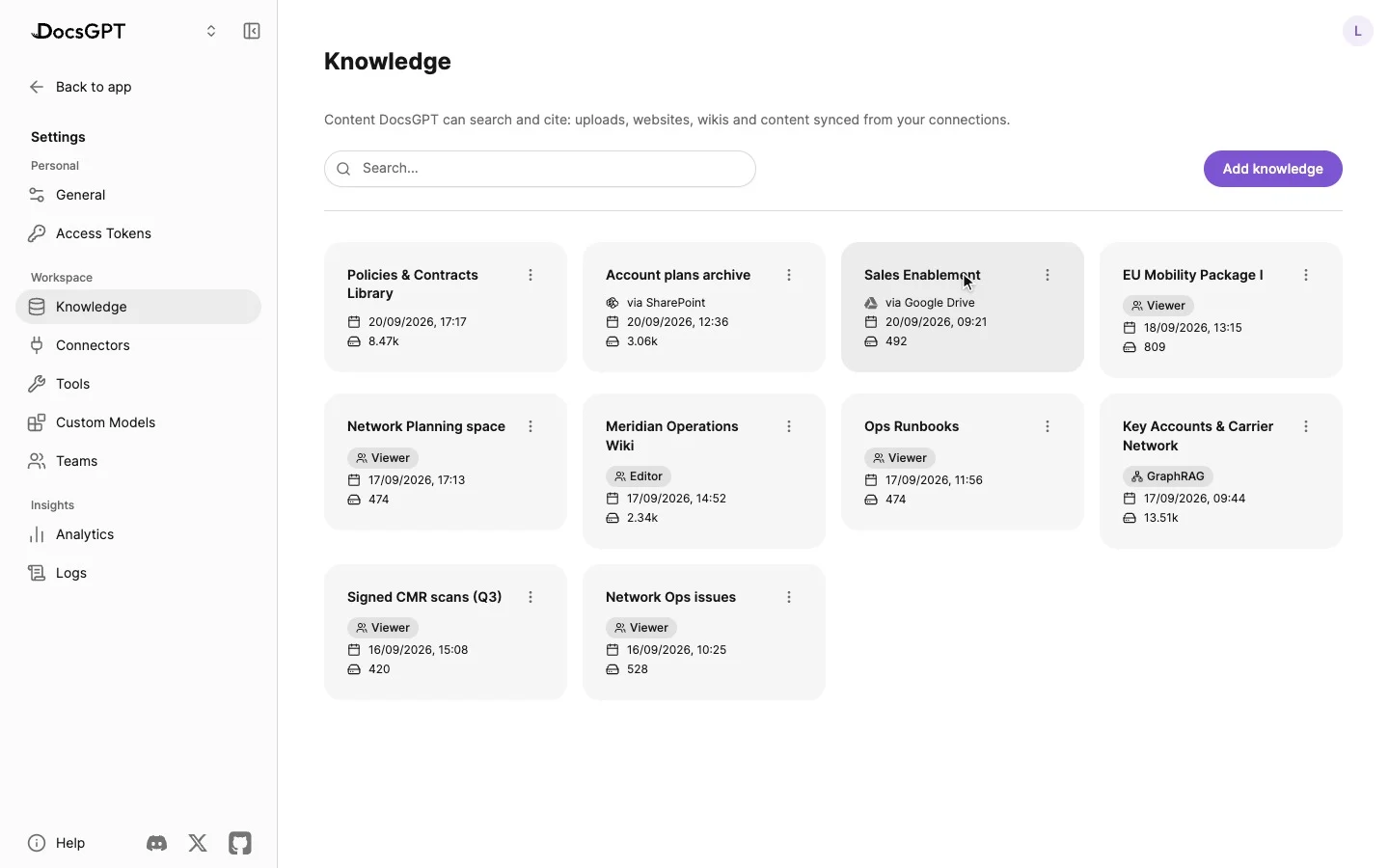1389x868 pixels.
Task: Click Viewer badge on Ops Runbooks
Action: click(900, 458)
